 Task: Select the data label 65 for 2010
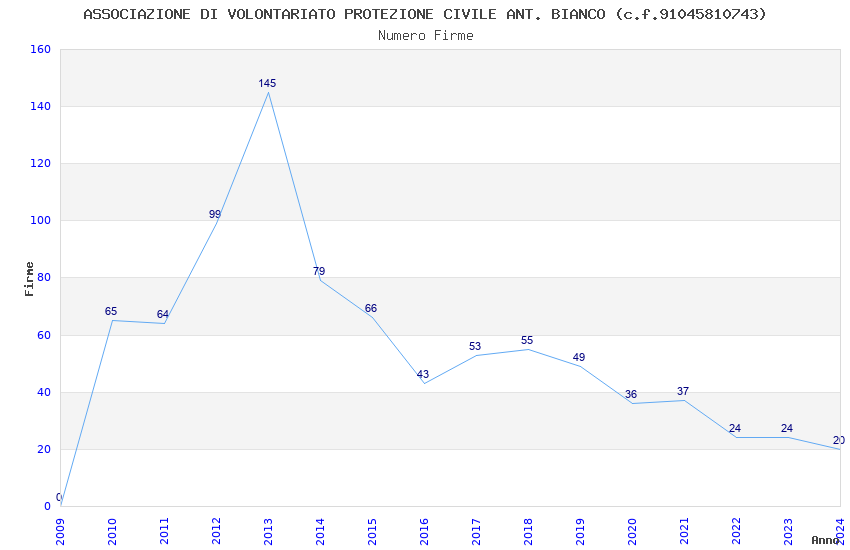(x=111, y=312)
